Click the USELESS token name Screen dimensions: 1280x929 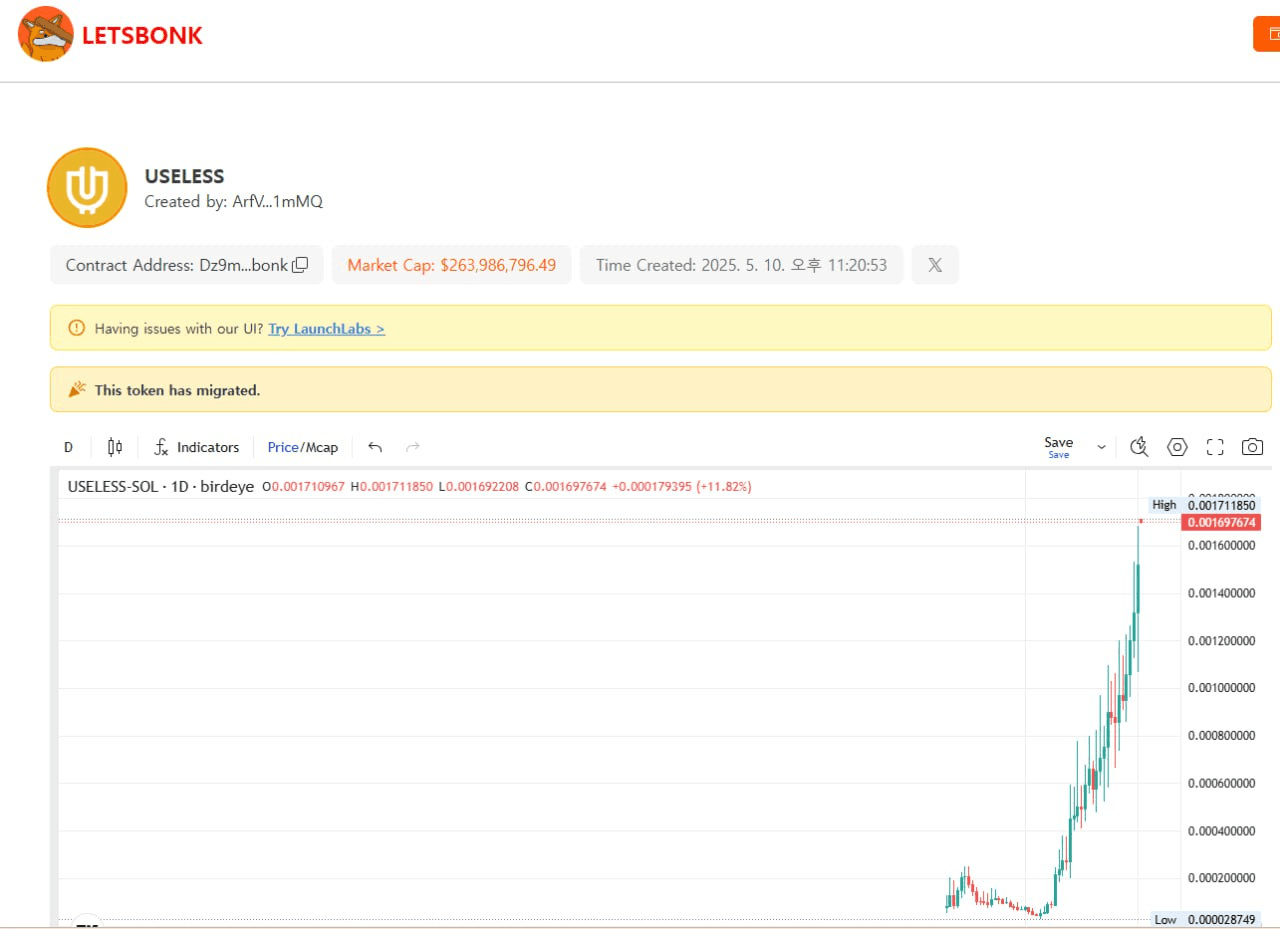[x=184, y=177]
